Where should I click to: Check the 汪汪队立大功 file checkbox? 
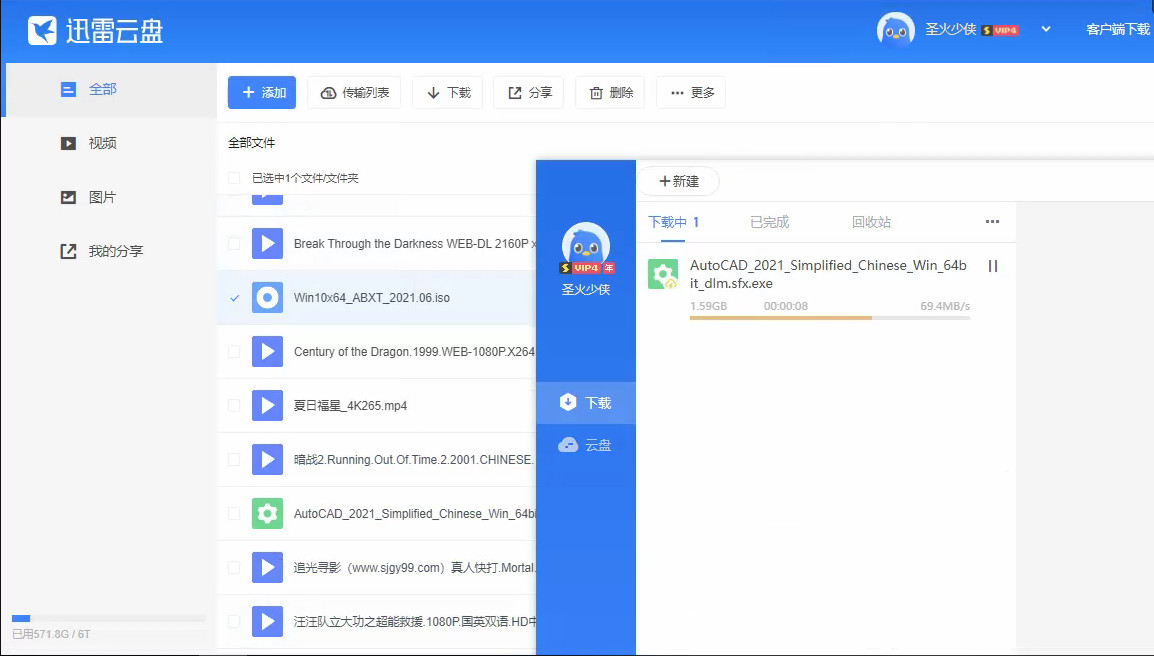234,621
